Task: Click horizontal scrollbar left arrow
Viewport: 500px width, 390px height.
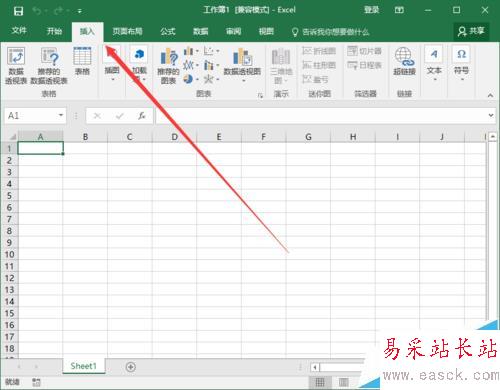Action: [x=315, y=367]
